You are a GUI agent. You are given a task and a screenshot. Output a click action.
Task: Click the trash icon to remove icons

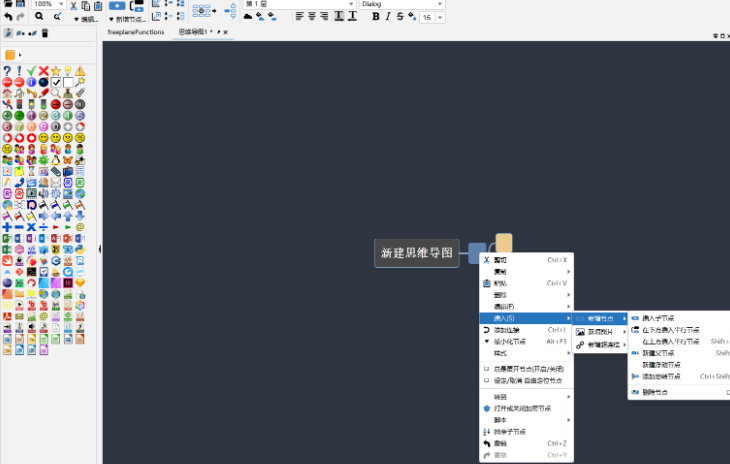coord(44,33)
